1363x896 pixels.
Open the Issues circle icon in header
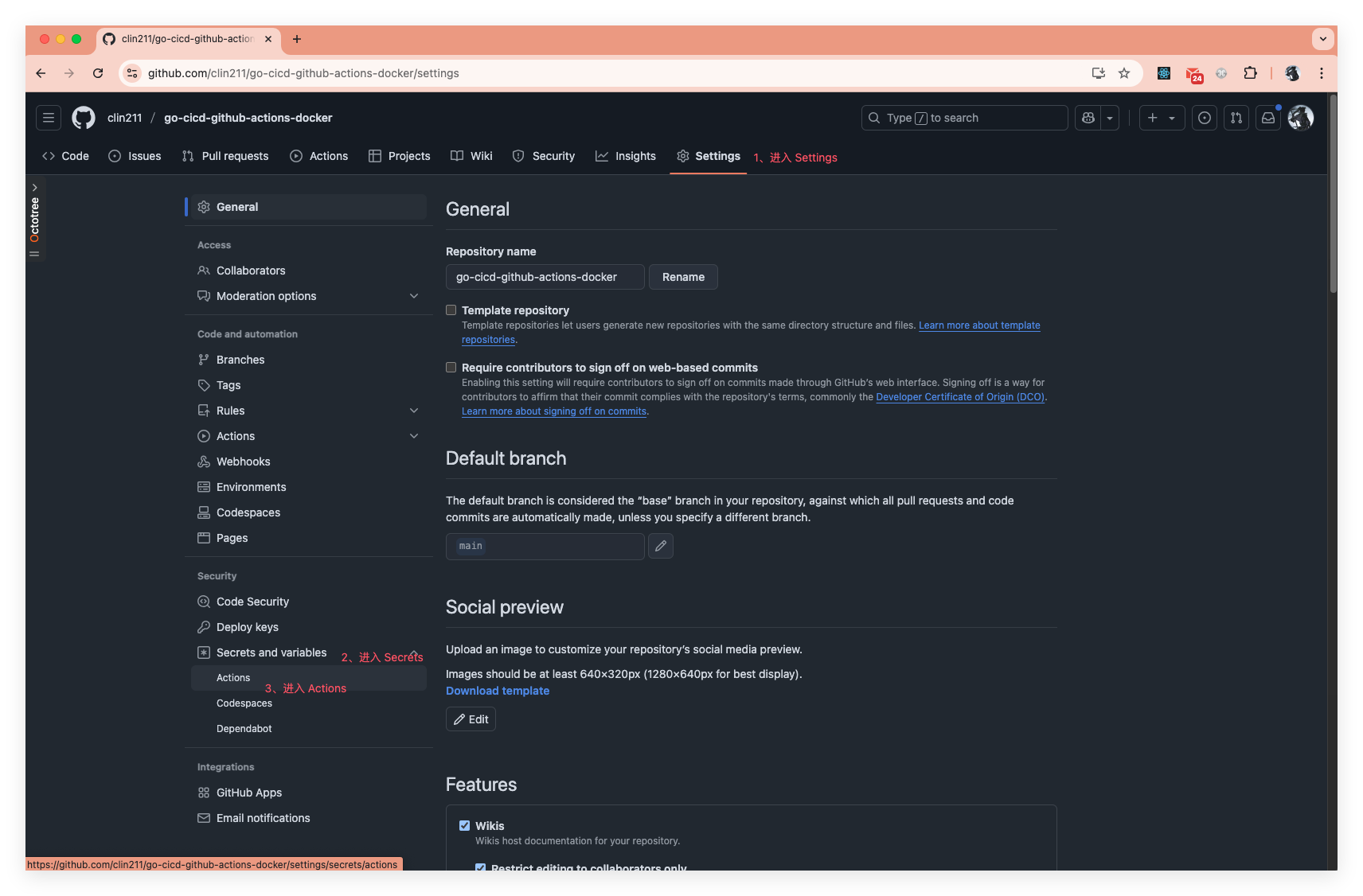1205,118
